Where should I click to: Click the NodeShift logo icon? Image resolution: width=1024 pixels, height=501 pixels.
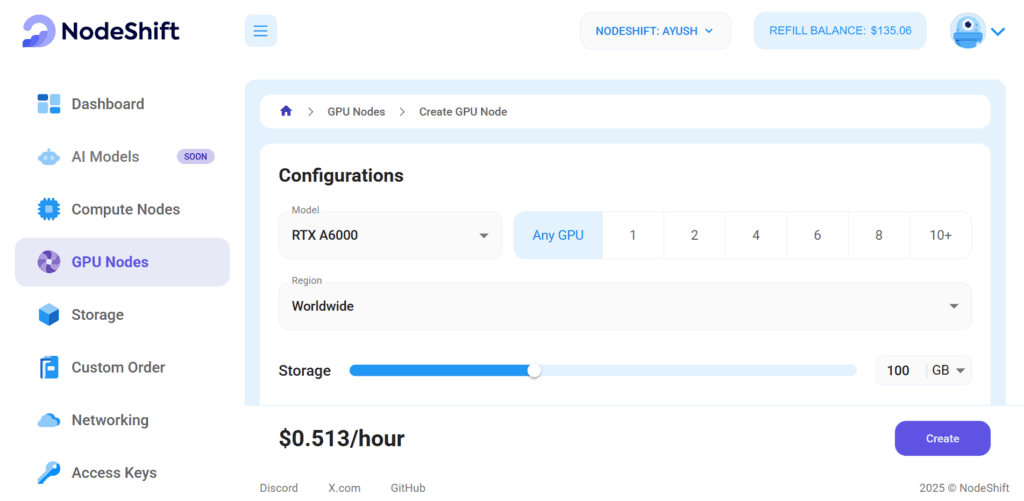coord(39,31)
